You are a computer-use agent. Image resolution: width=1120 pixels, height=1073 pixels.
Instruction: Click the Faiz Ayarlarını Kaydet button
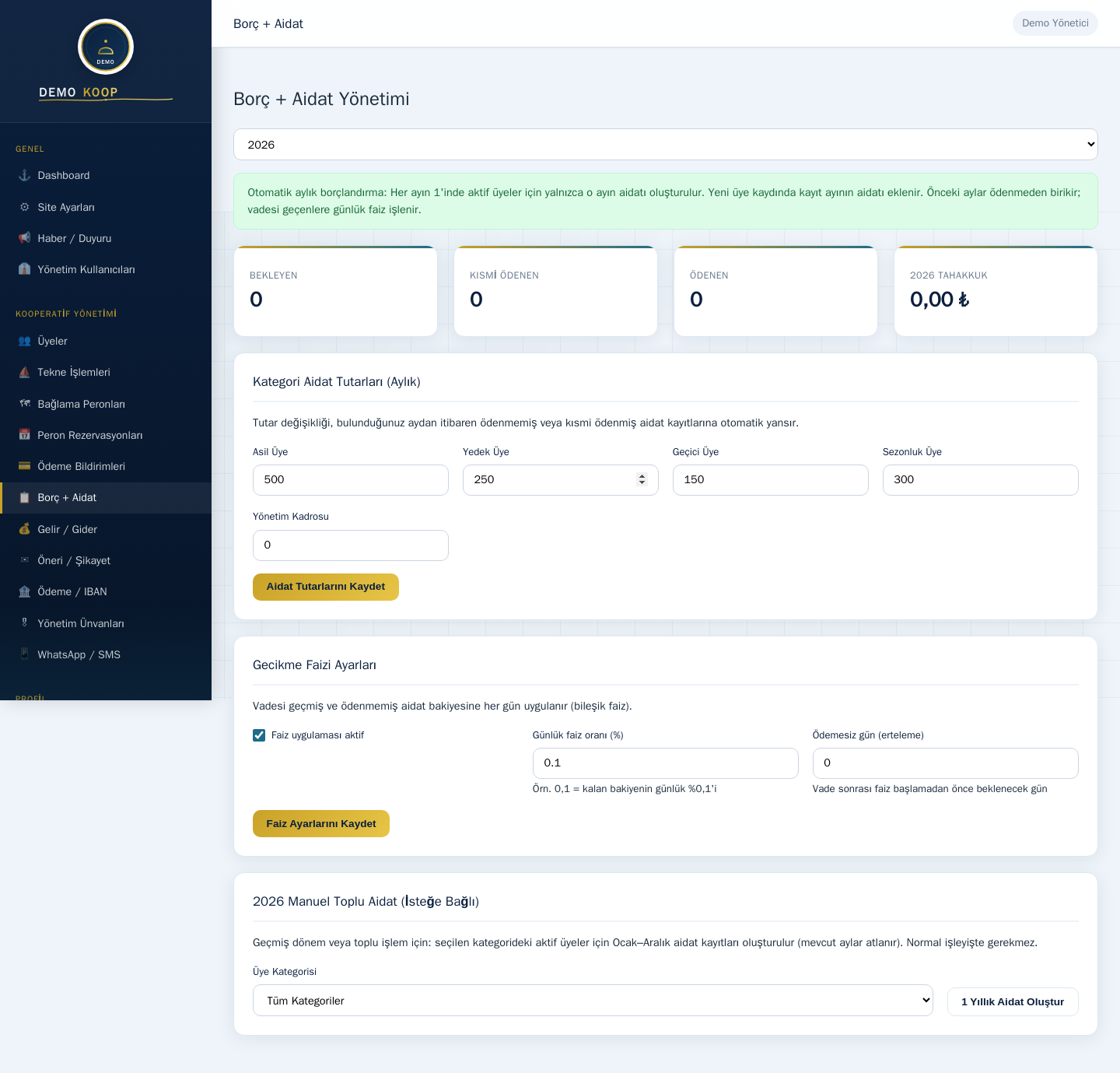click(321, 823)
